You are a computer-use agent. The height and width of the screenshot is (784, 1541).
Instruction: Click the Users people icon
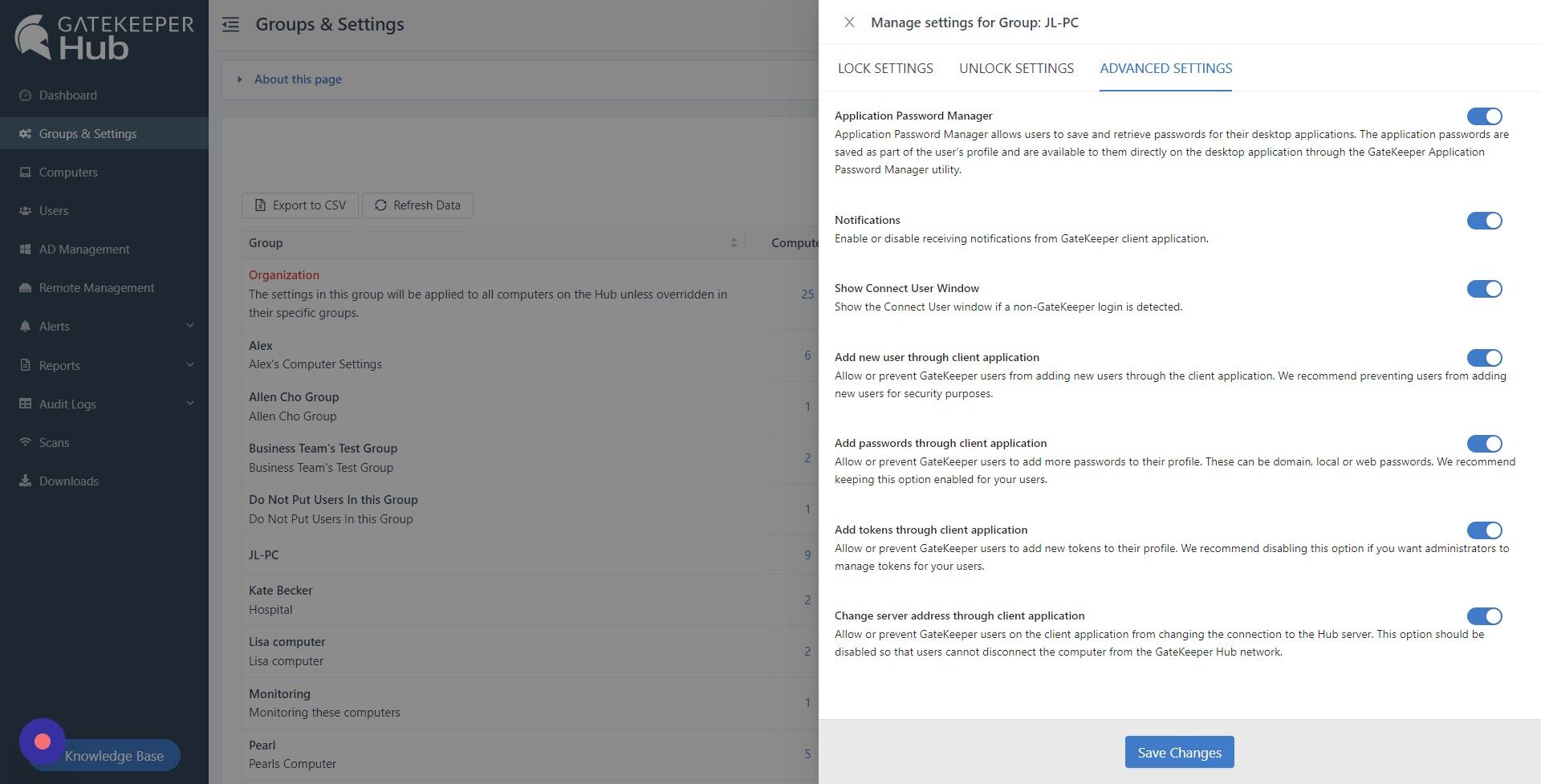(25, 210)
